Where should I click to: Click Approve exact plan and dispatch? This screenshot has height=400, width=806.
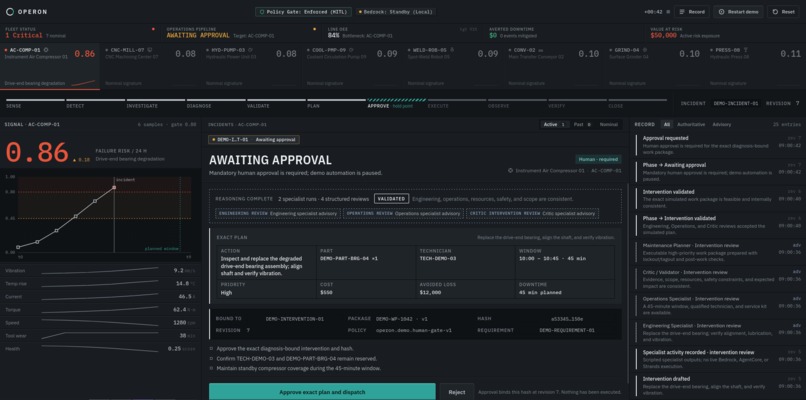pos(322,392)
